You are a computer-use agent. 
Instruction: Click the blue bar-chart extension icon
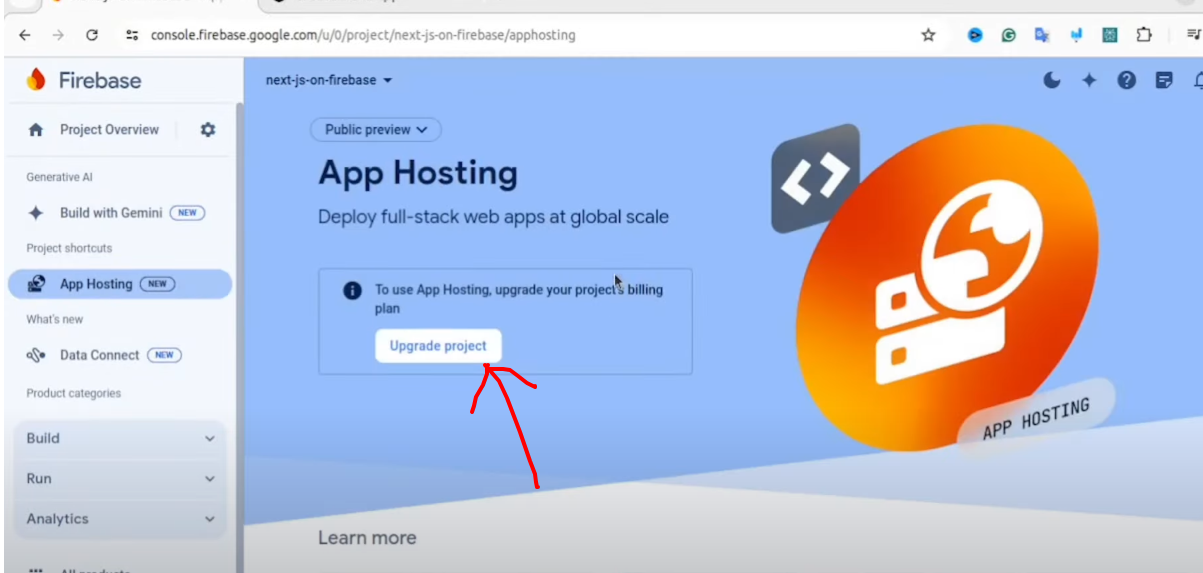[1076, 35]
